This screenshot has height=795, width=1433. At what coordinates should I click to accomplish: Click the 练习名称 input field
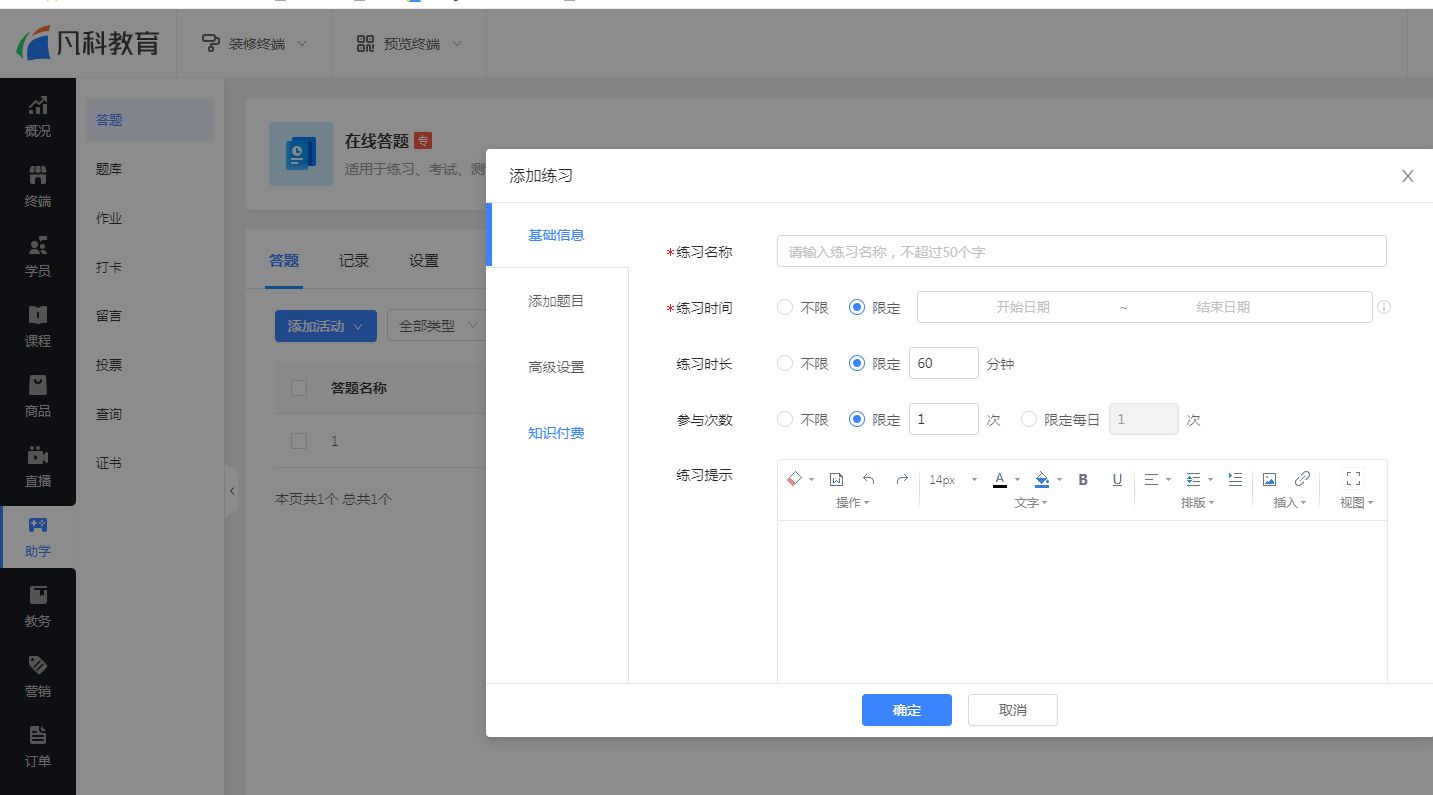1081,251
